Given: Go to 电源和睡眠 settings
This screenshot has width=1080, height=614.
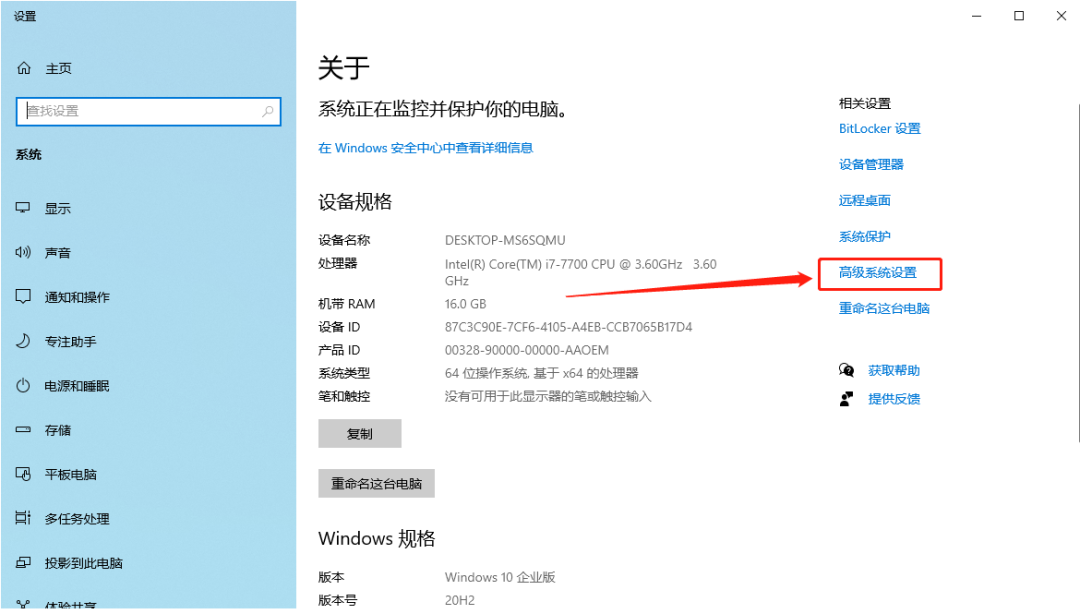Looking at the screenshot, I should (77, 386).
